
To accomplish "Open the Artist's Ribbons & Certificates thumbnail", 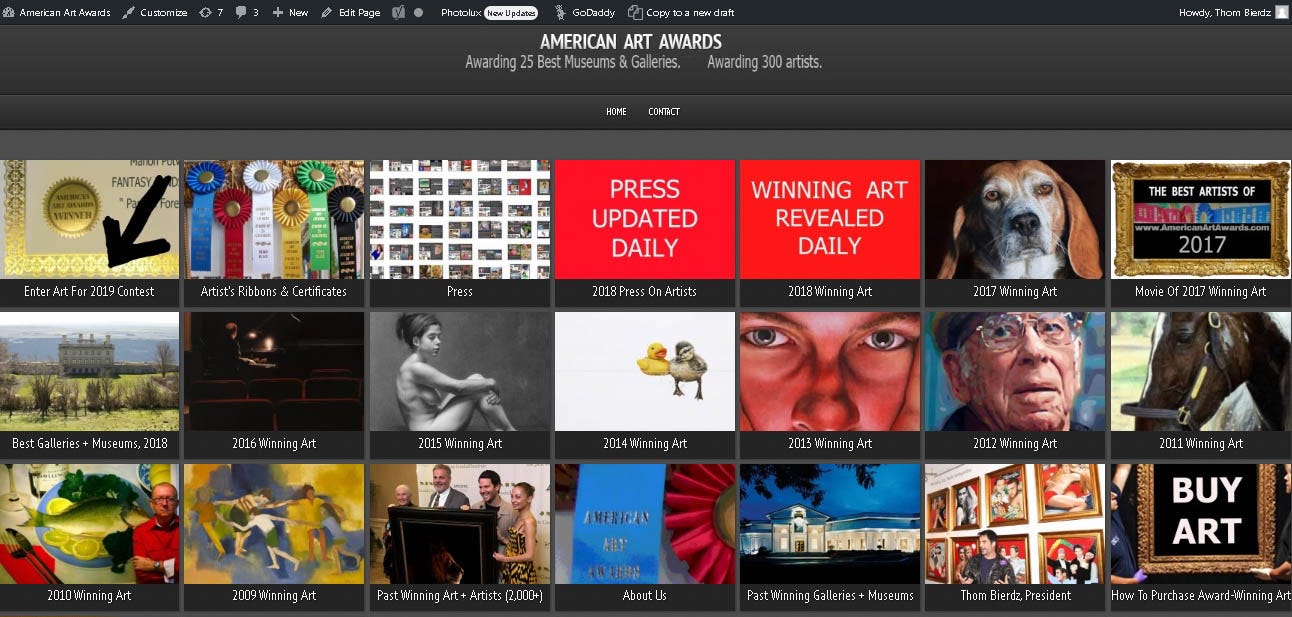I will point(274,219).
